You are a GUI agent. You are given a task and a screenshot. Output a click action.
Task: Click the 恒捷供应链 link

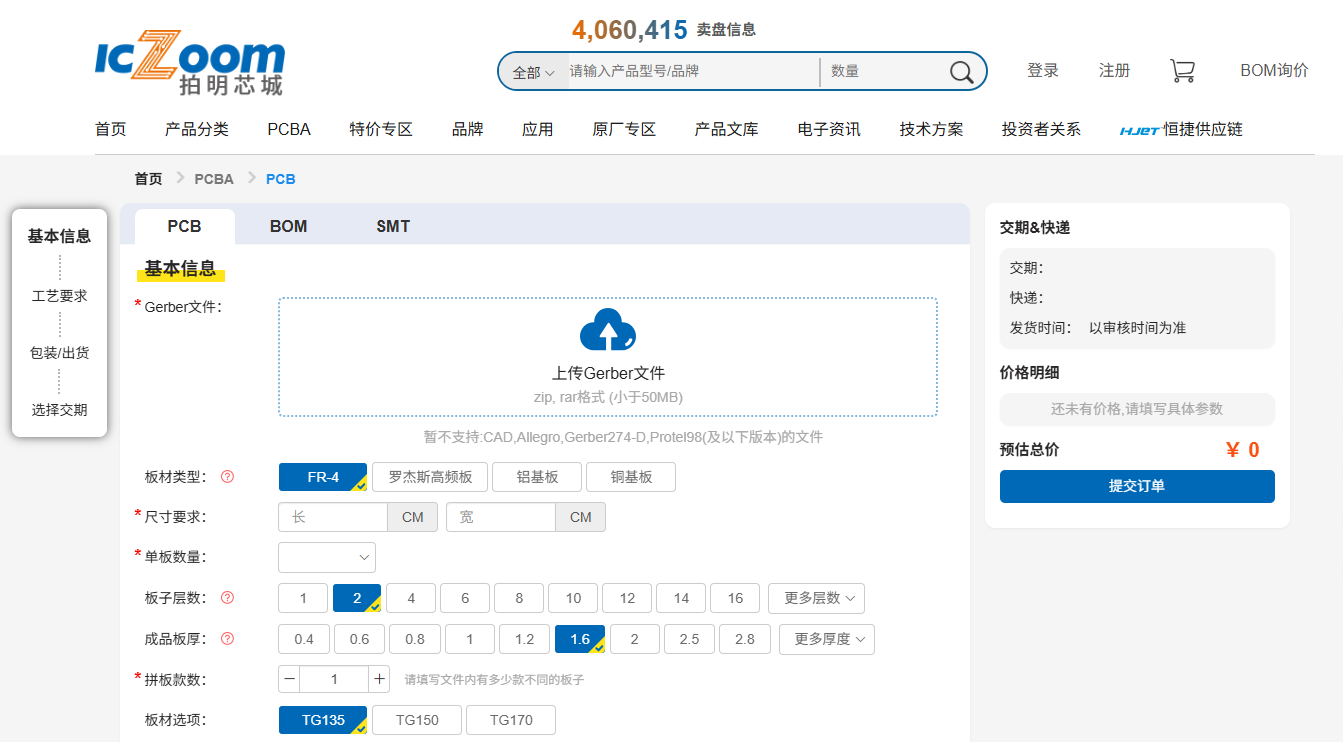(1181, 129)
